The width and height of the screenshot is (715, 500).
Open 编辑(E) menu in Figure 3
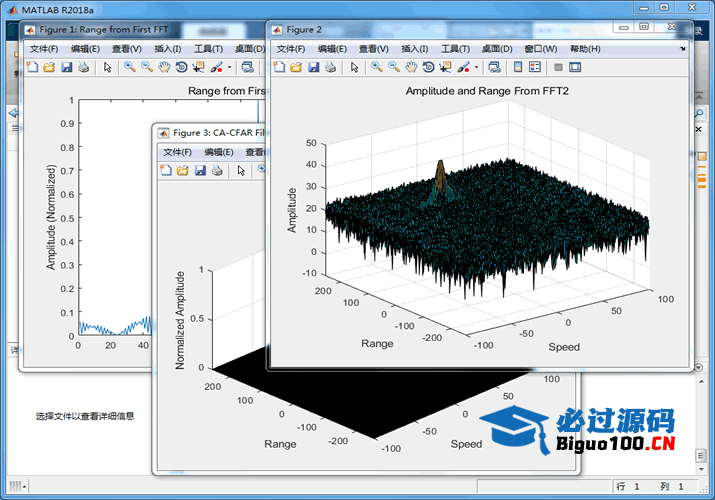pyautogui.click(x=219, y=152)
